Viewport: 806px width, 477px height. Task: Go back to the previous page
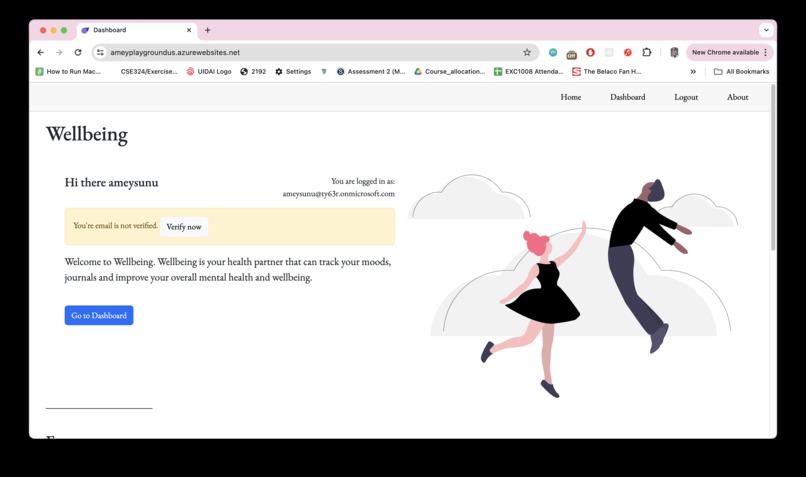click(41, 52)
